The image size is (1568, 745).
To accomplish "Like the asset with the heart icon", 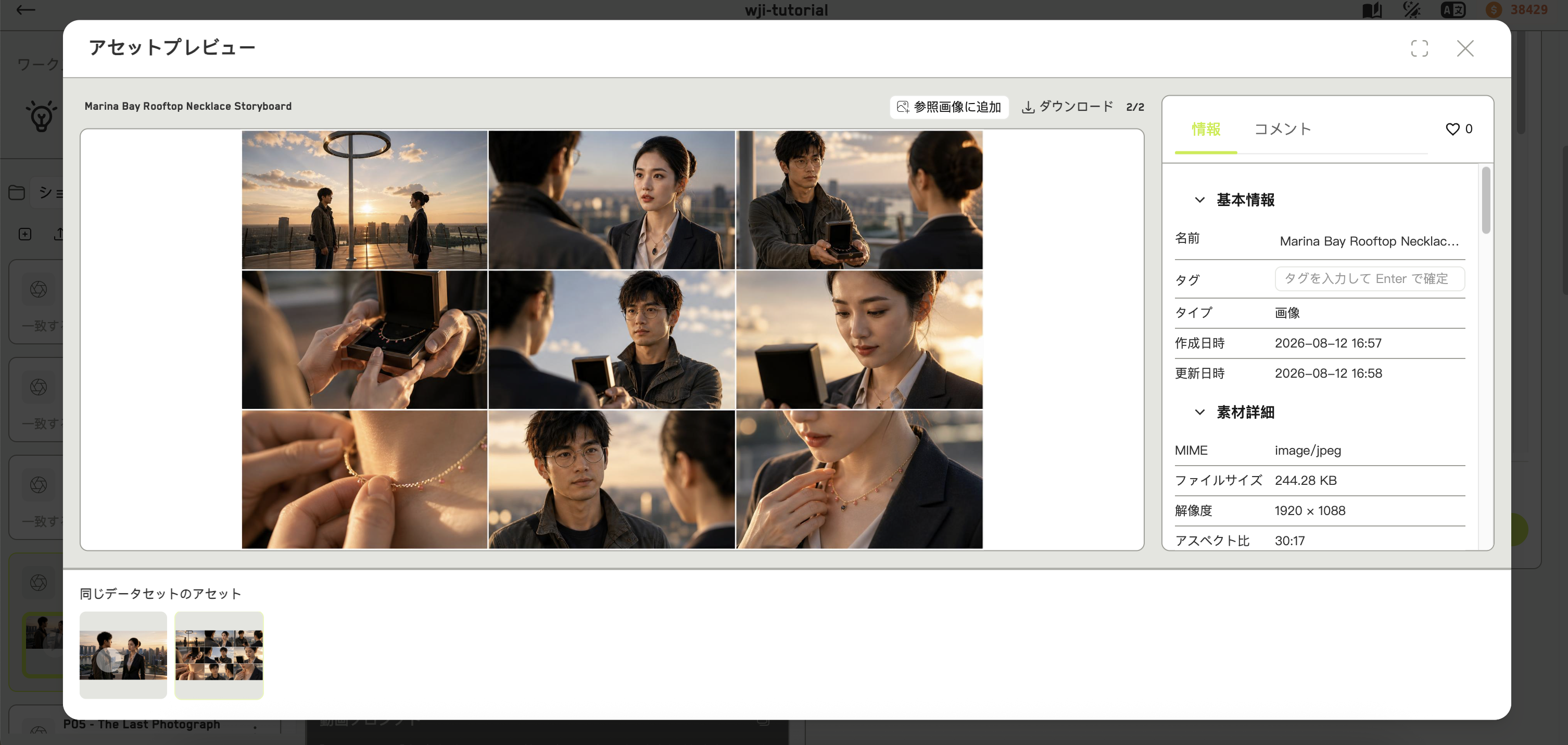I will [1452, 129].
